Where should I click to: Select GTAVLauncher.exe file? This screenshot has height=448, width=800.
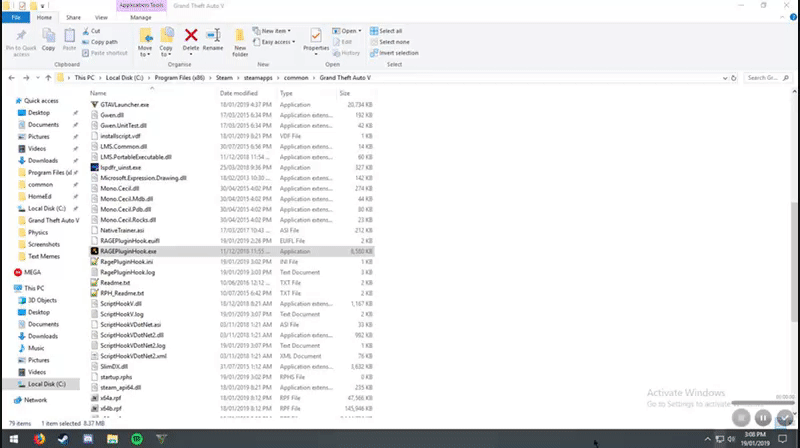pyautogui.click(x=124, y=105)
